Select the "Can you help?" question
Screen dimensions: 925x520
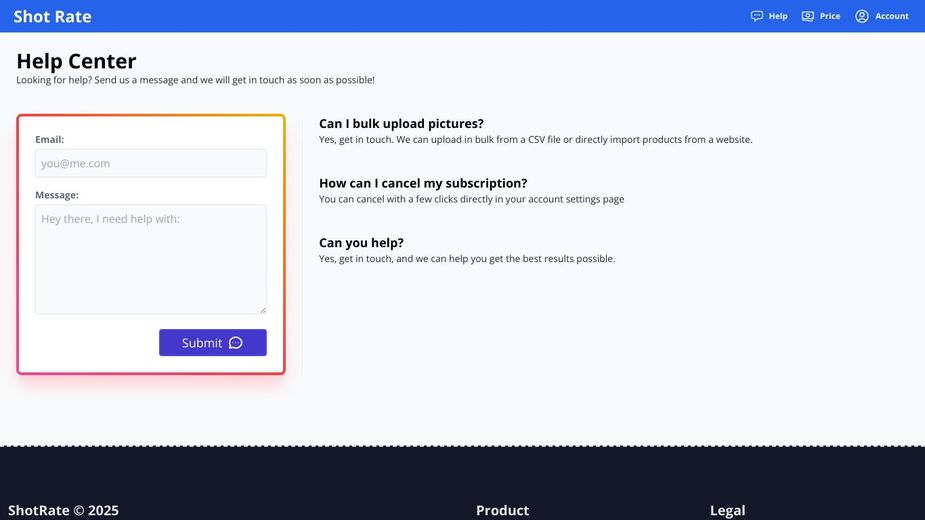click(361, 243)
